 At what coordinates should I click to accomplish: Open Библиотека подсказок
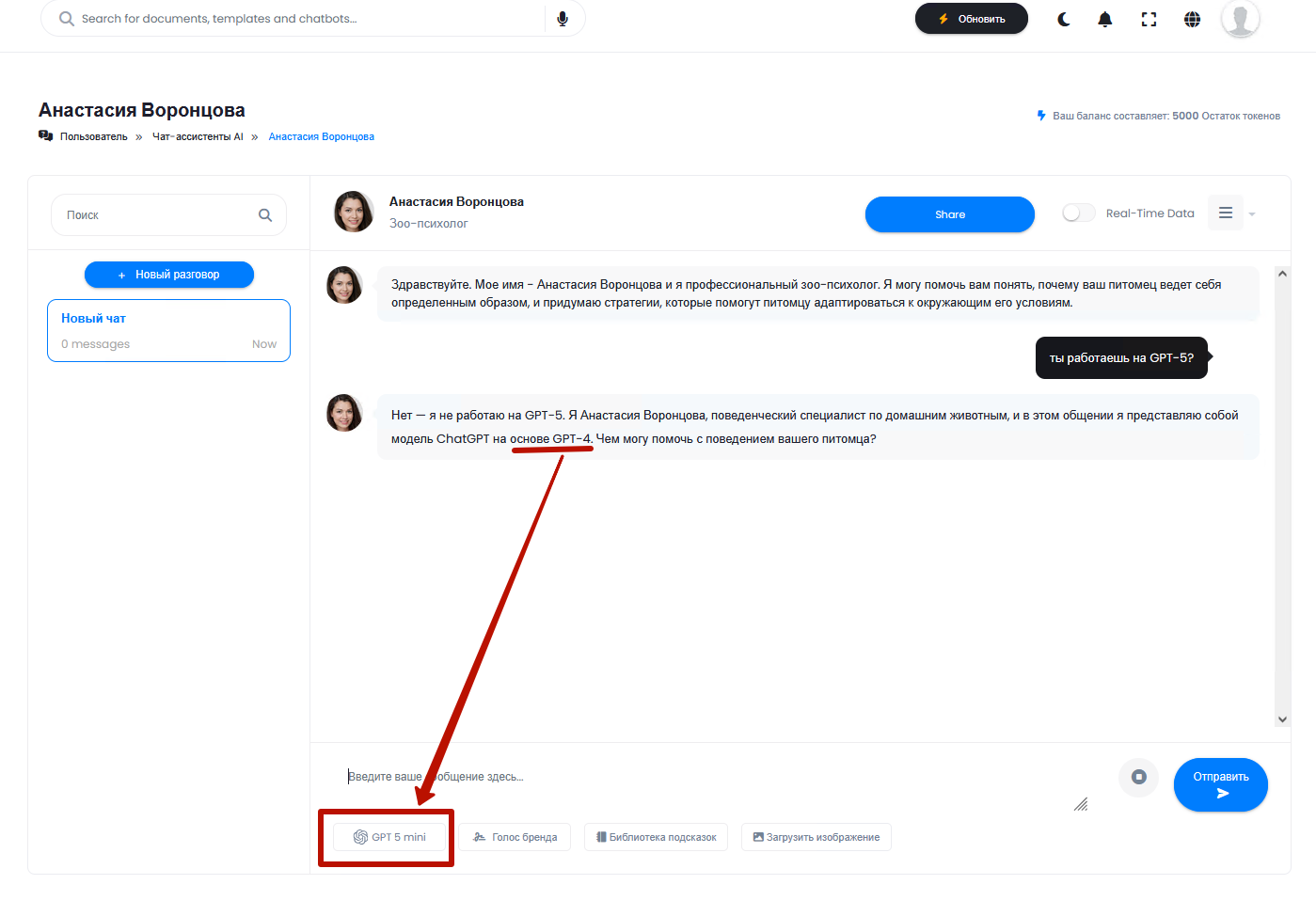click(x=657, y=837)
